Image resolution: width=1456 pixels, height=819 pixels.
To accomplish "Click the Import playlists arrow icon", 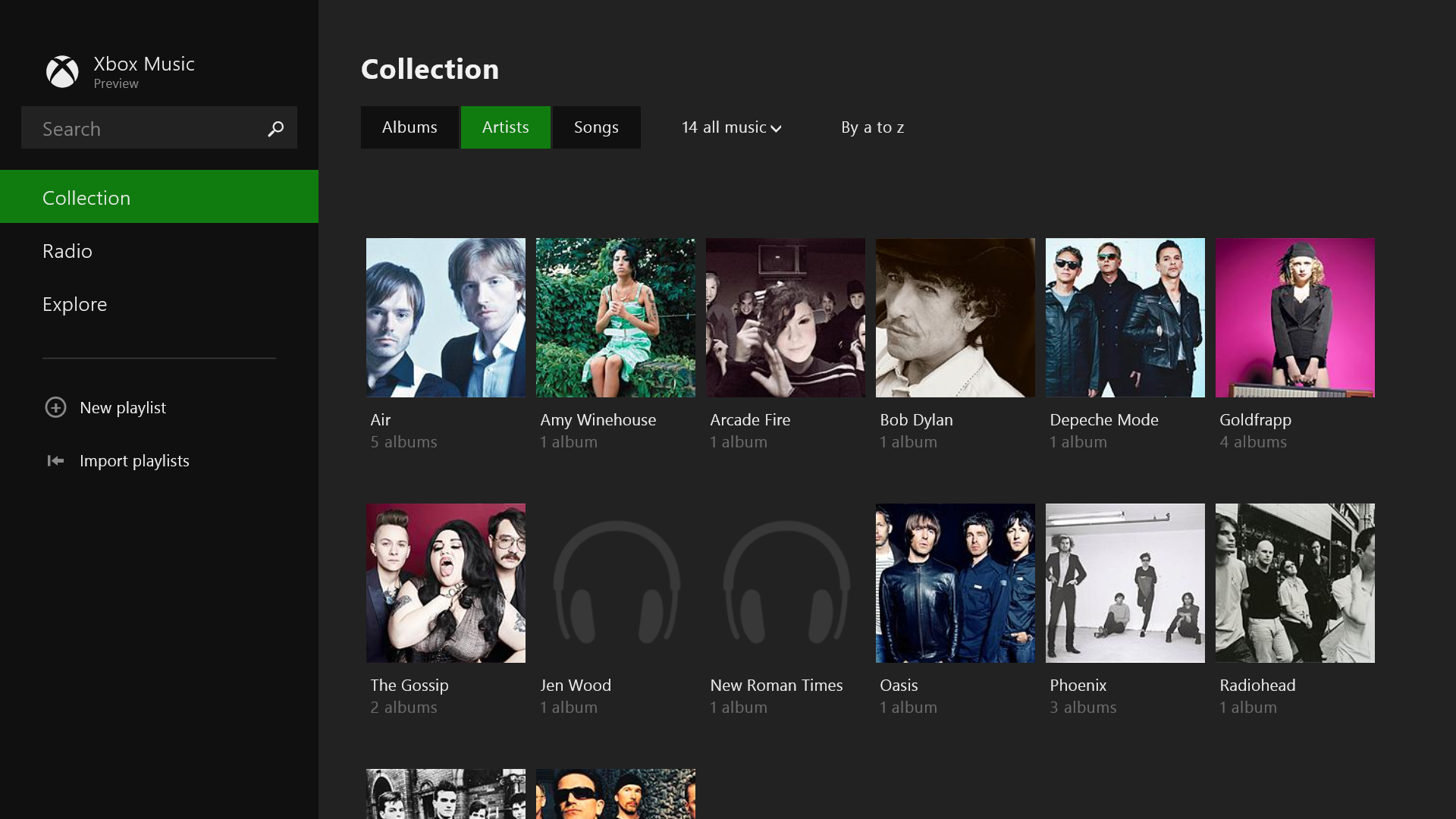I will pos(55,460).
